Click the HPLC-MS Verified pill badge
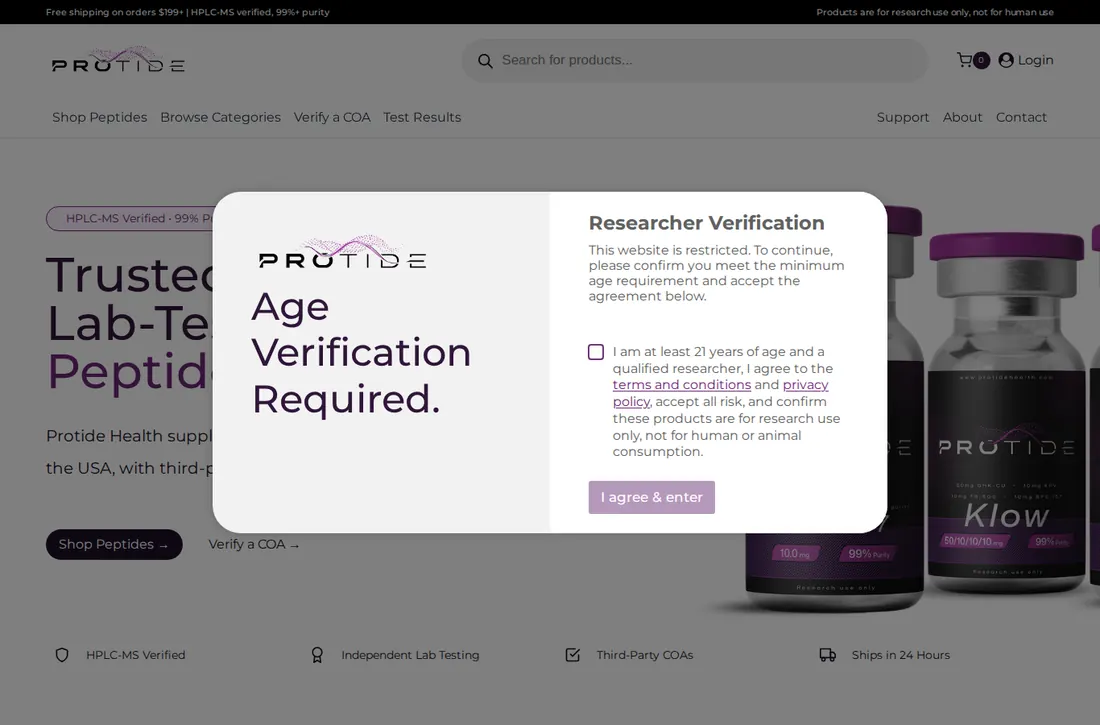This screenshot has height=725, width=1100. [x=130, y=218]
